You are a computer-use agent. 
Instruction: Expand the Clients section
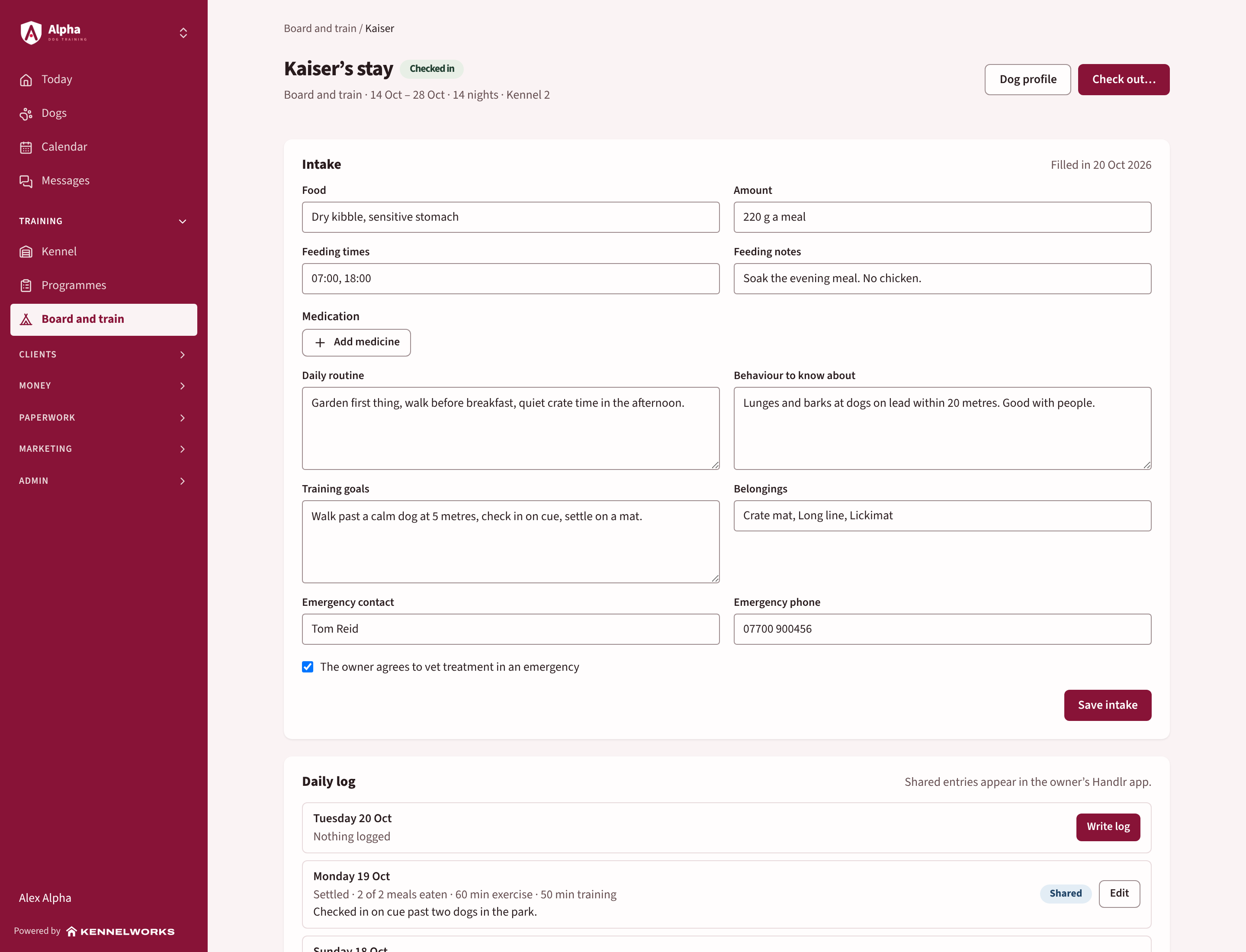click(x=104, y=355)
